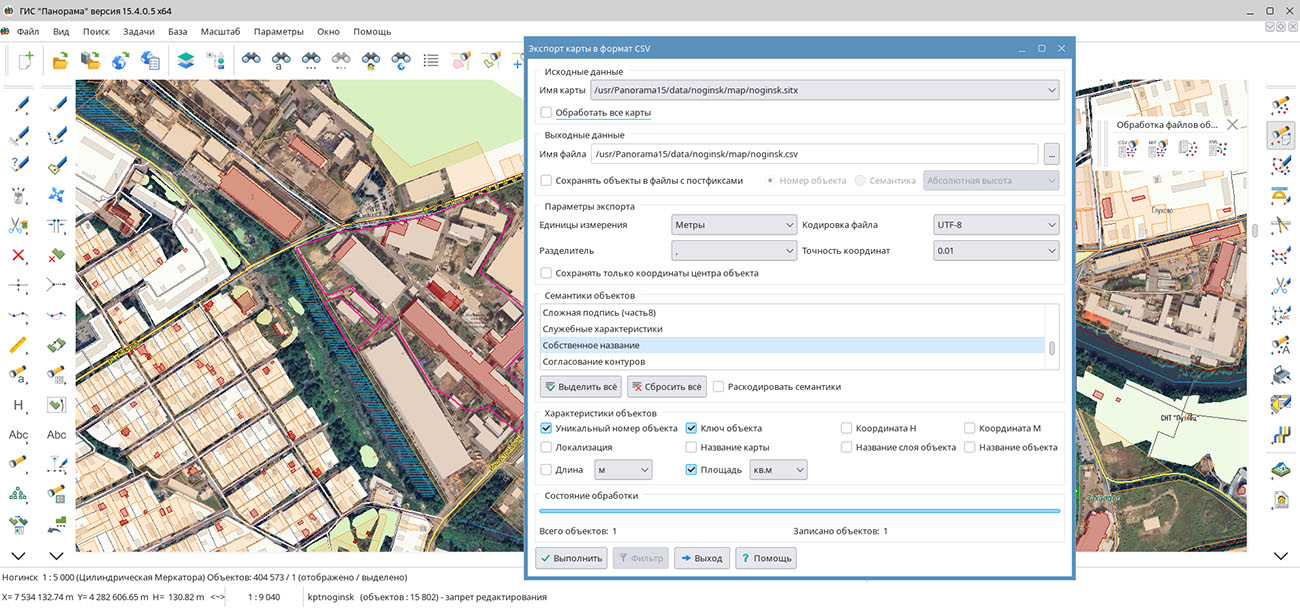Open the map layers stack icon
The width and height of the screenshot is (1300, 609).
coord(184,61)
